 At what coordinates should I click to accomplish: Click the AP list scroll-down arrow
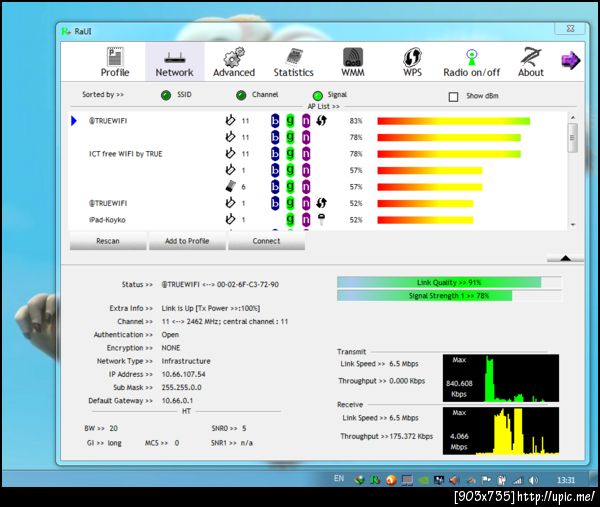pos(572,225)
